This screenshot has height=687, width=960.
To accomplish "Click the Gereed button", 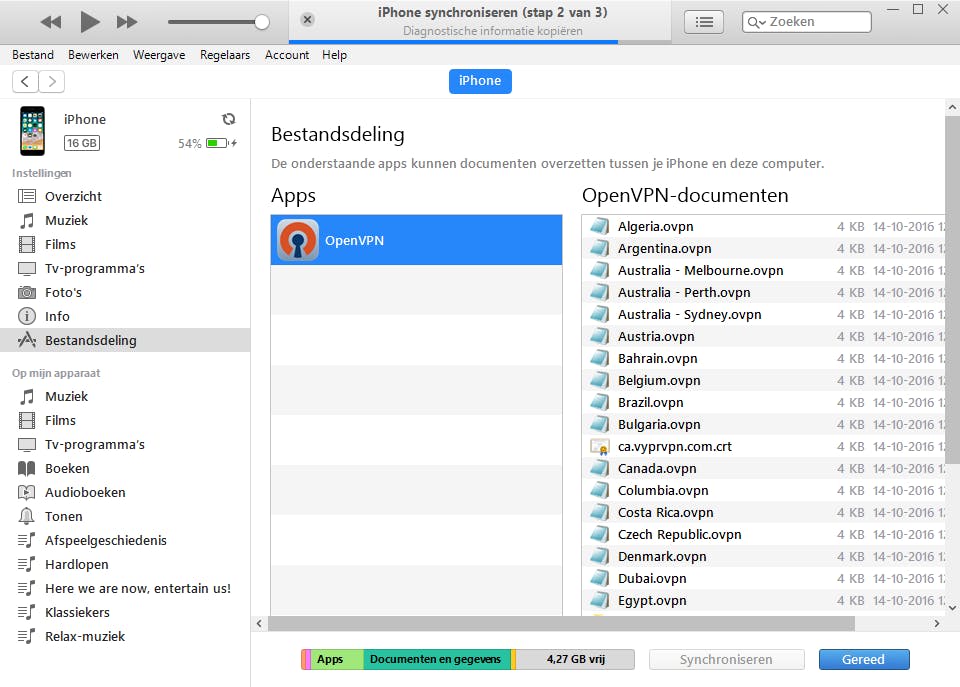I will coord(864,659).
